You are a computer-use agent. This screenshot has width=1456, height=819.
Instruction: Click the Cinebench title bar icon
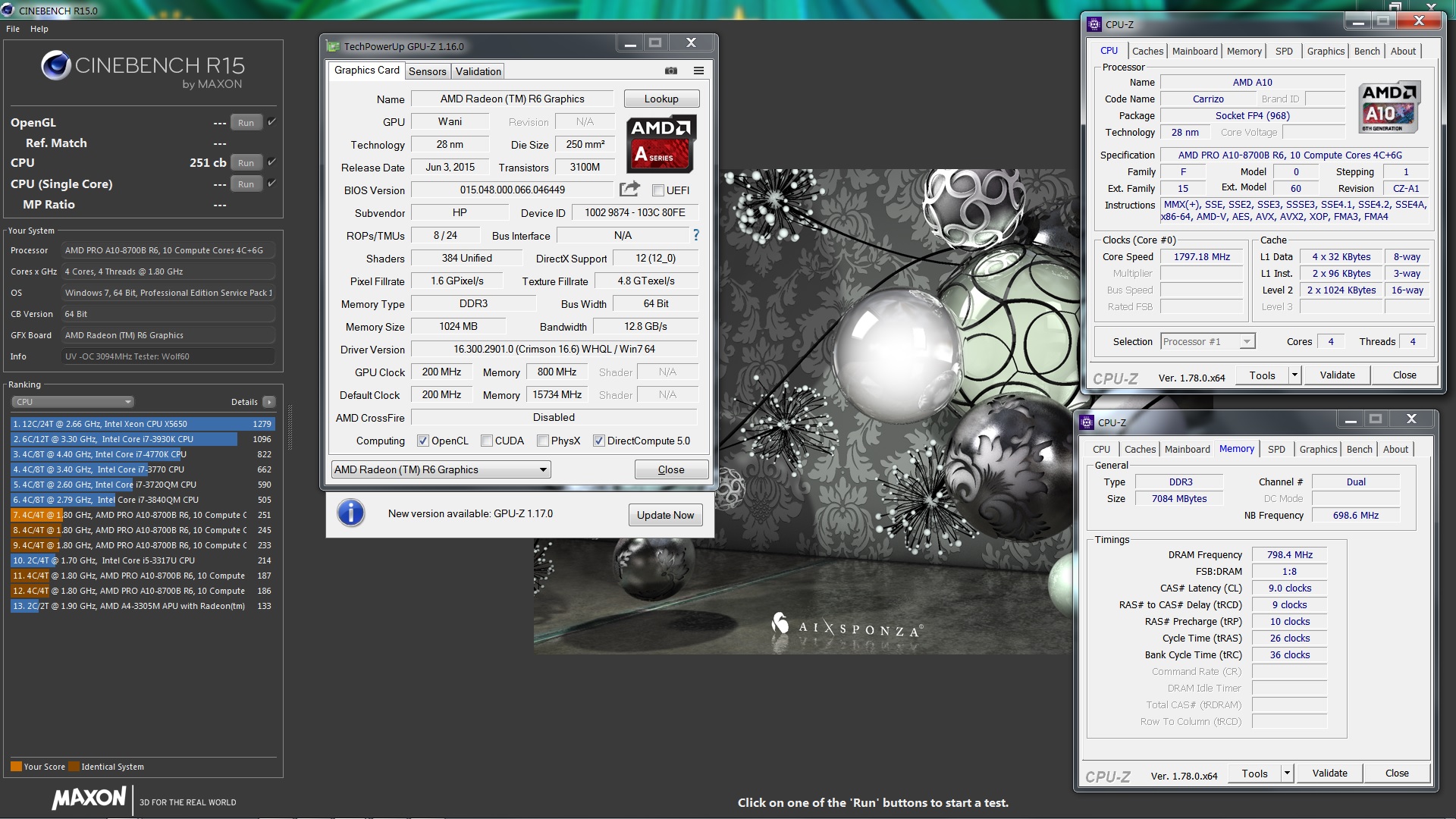click(x=8, y=10)
